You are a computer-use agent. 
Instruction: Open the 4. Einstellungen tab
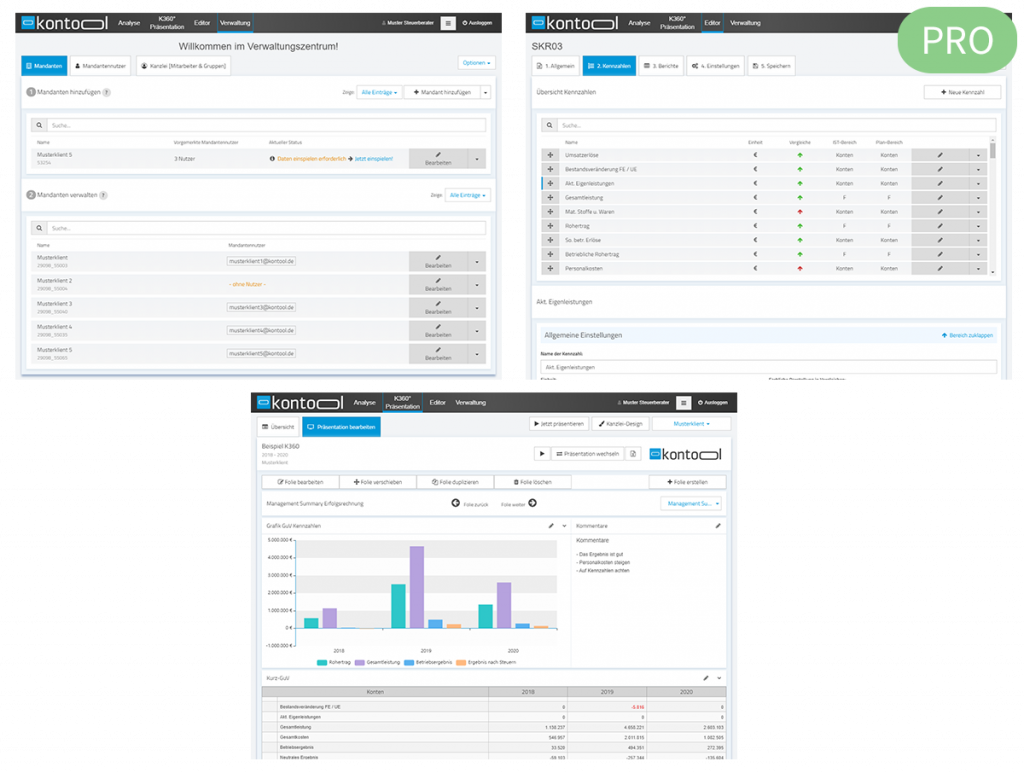pos(714,66)
